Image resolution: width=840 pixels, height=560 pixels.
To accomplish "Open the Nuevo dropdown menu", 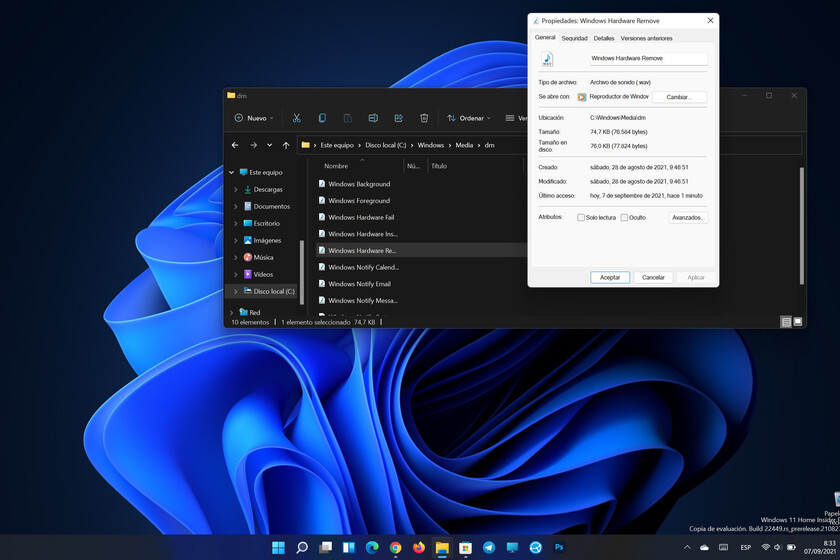I will click(254, 118).
